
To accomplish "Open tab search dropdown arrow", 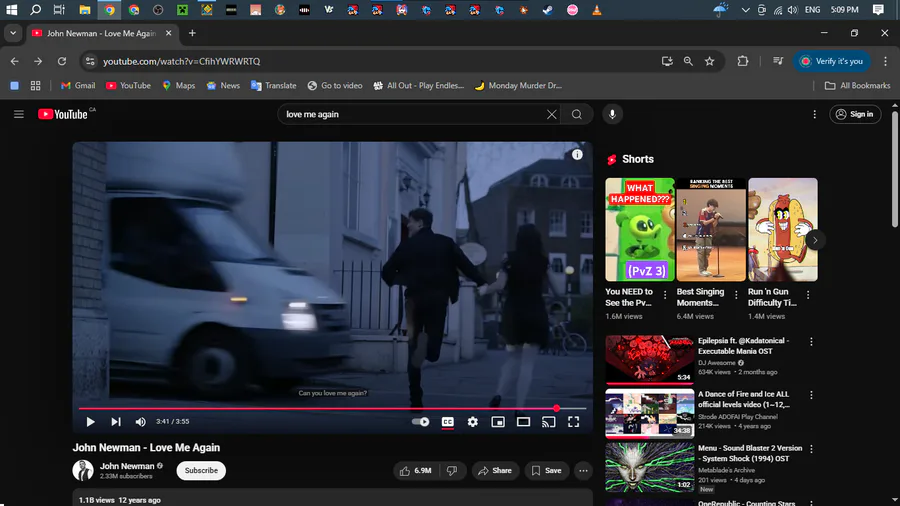I will [x=13, y=33].
